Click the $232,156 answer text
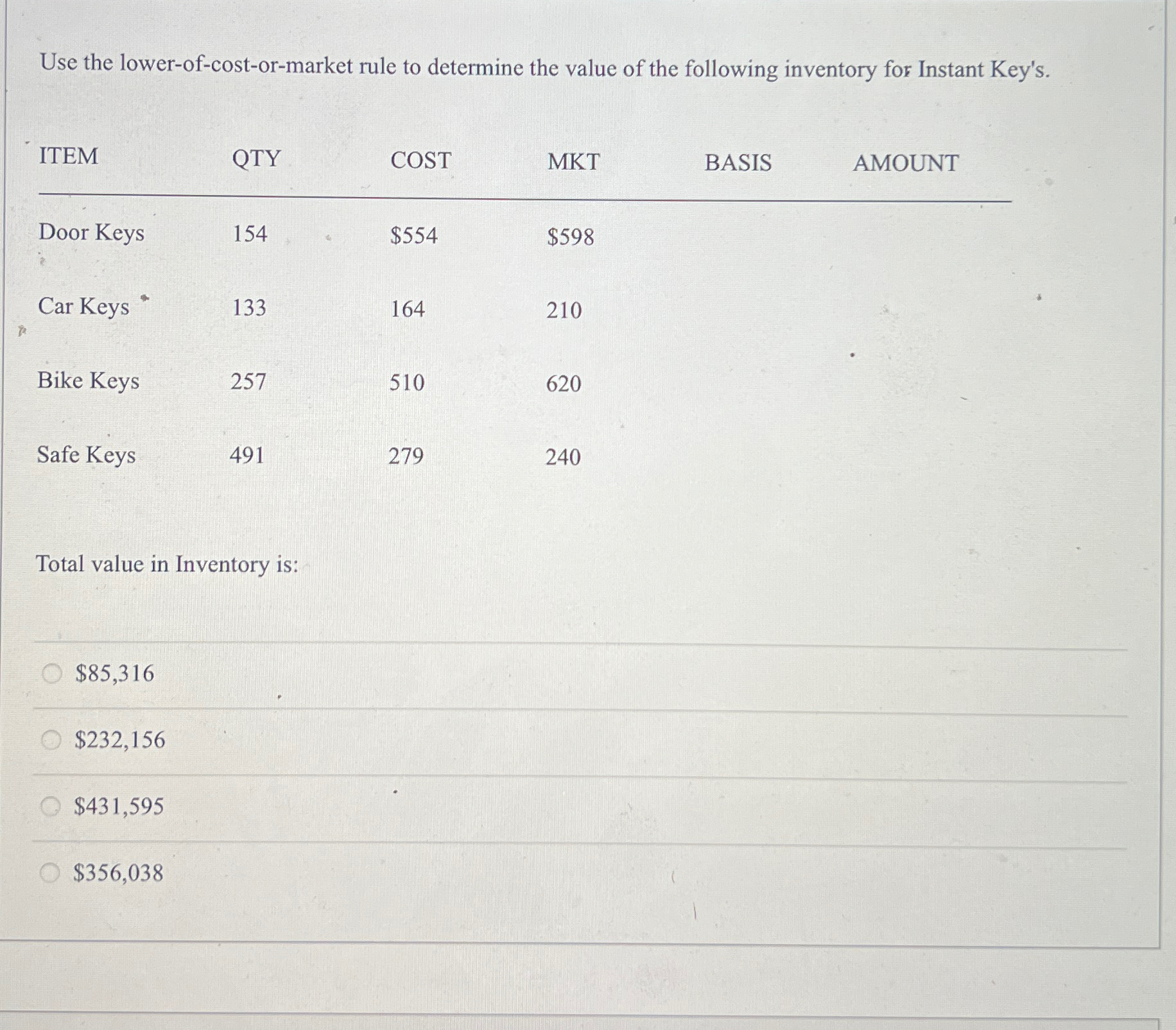This screenshot has width=1176, height=1030. pos(120,740)
